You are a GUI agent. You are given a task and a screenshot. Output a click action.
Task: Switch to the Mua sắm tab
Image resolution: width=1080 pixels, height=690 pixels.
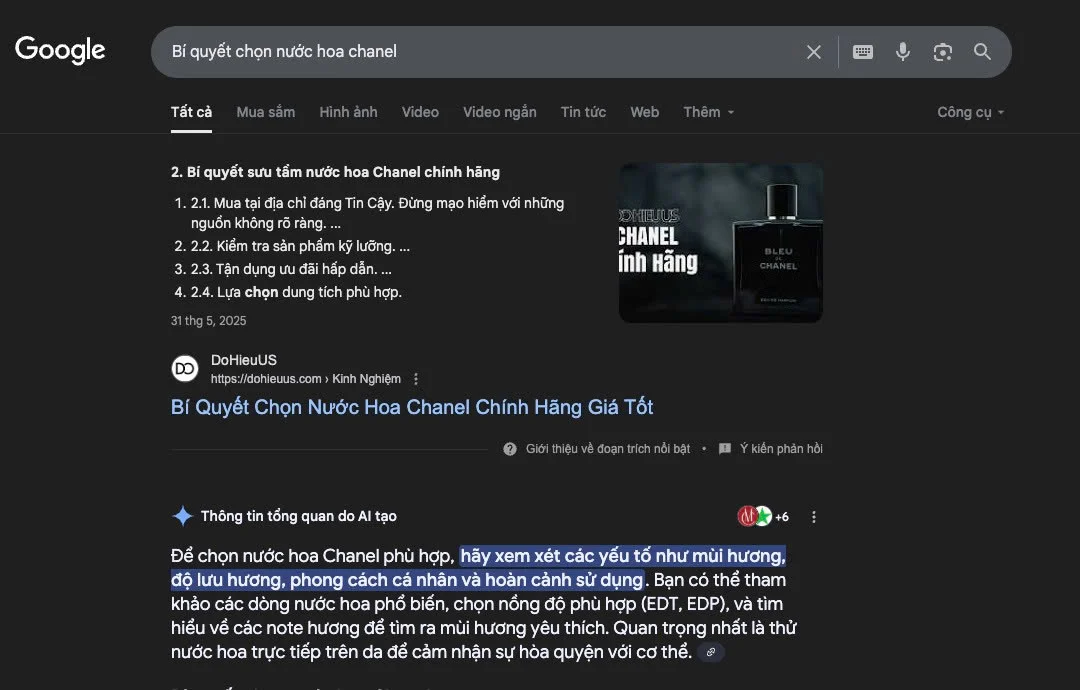coord(266,112)
